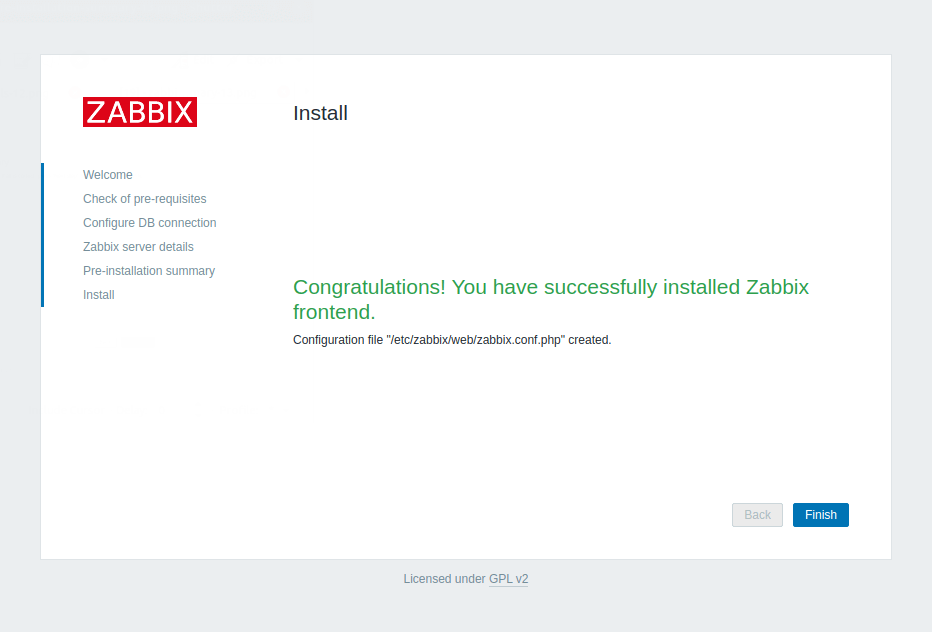932x632 pixels.
Task: Click the red ZABBIX logo
Action: (140, 112)
